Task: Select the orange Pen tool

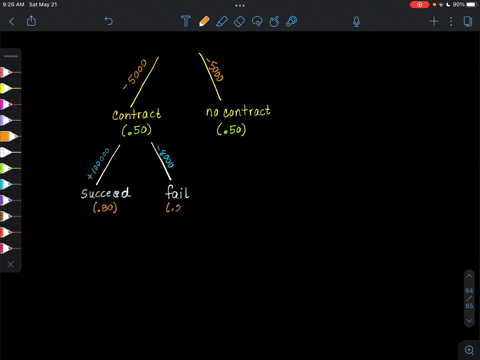Action: [204, 21]
